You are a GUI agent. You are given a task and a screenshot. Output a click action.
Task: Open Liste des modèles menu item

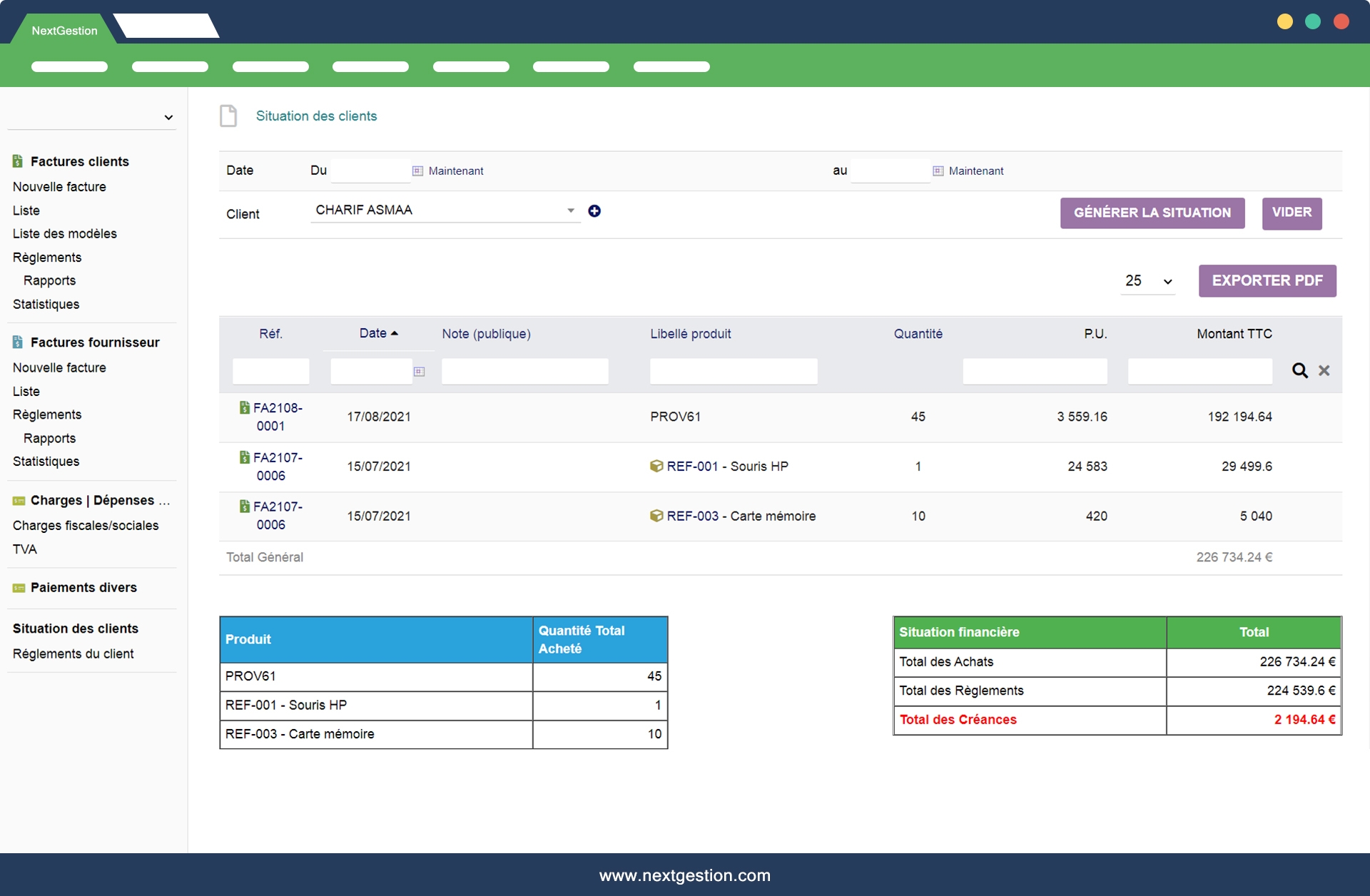click(64, 233)
